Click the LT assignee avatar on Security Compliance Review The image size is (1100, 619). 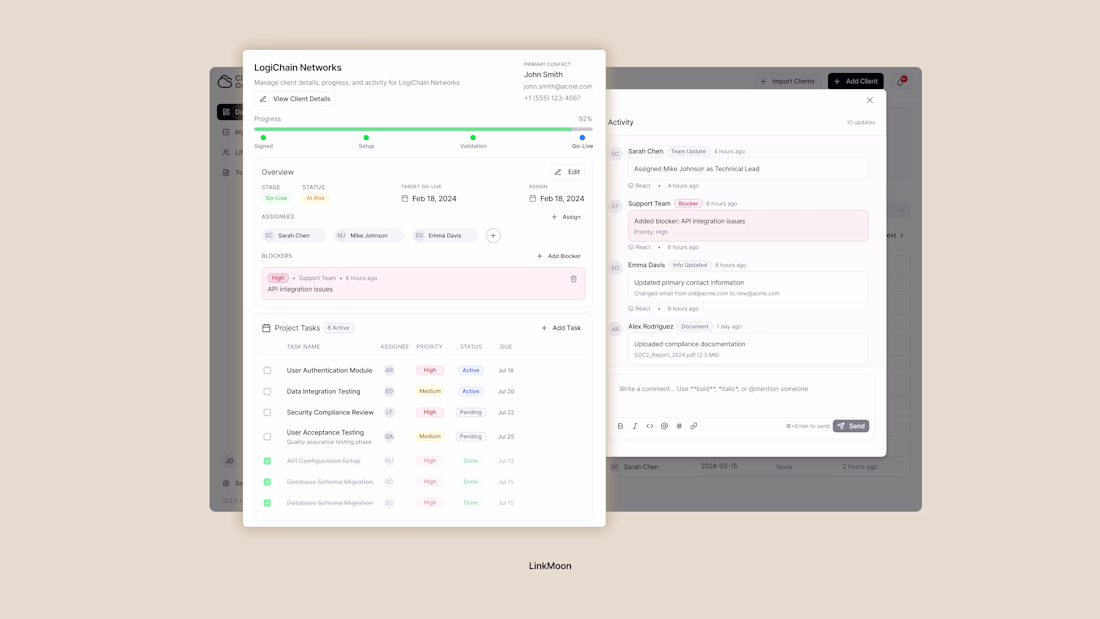[x=389, y=413]
